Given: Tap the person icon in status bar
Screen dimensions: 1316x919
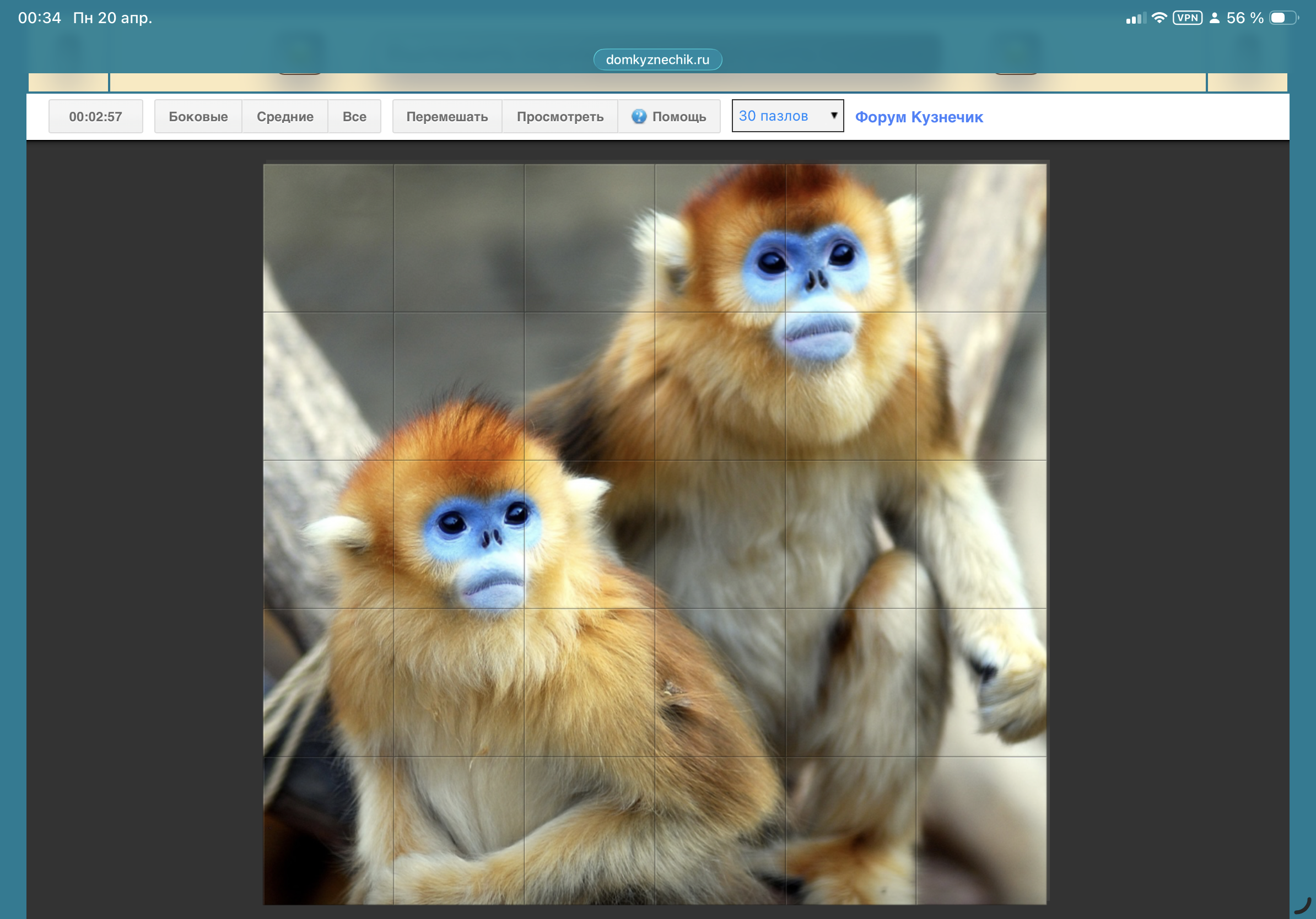Looking at the screenshot, I should (x=1214, y=18).
